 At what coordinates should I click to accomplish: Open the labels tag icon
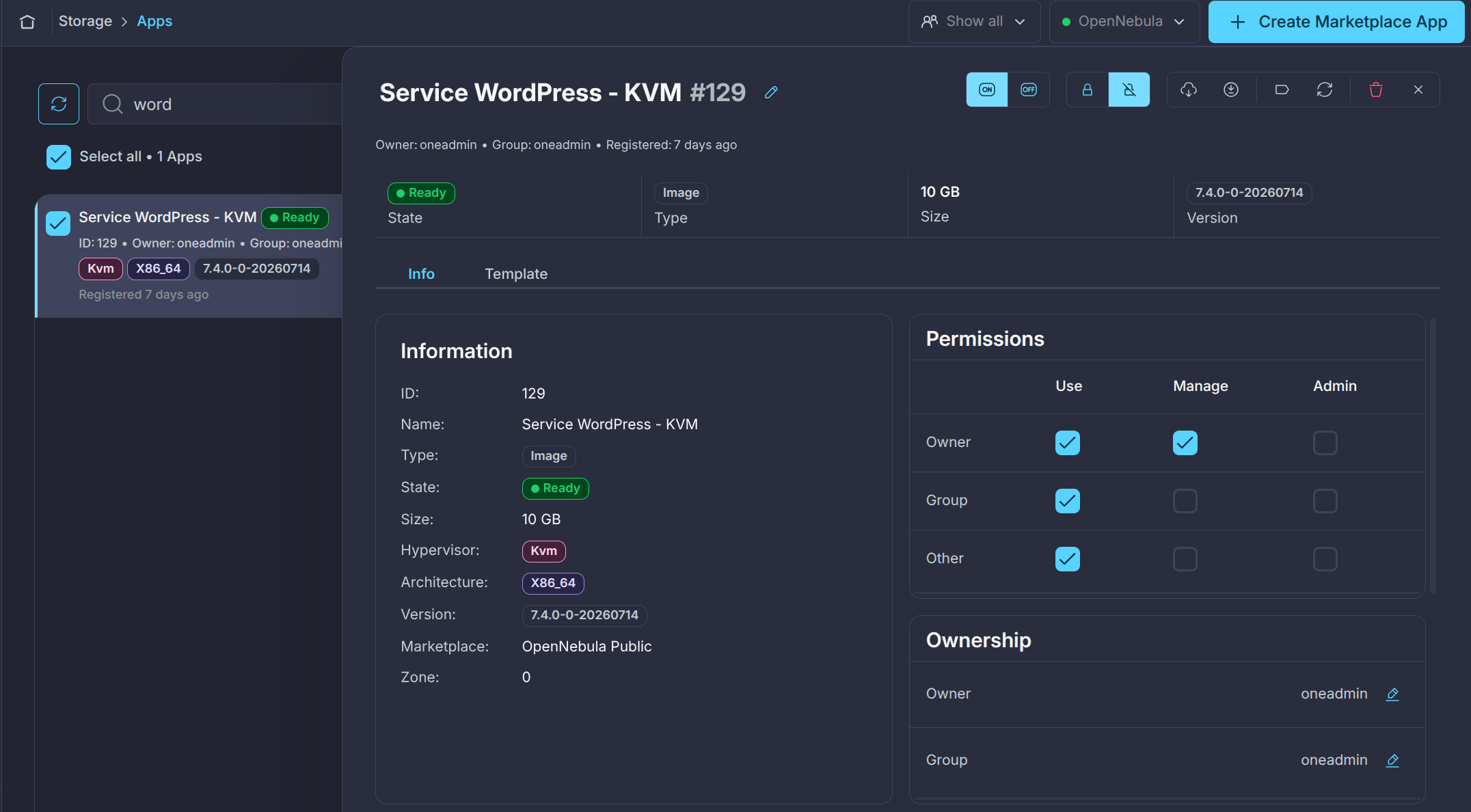coord(1282,90)
